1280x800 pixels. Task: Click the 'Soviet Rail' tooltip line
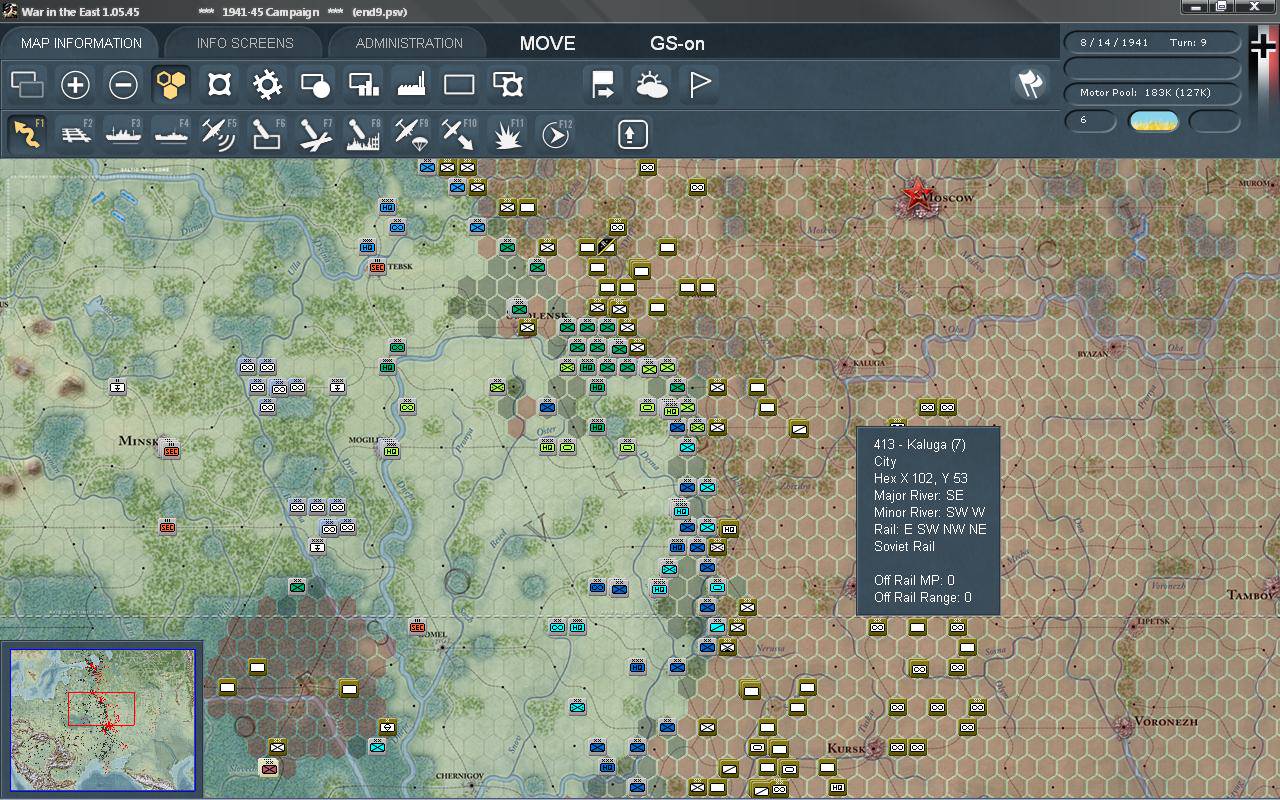904,546
